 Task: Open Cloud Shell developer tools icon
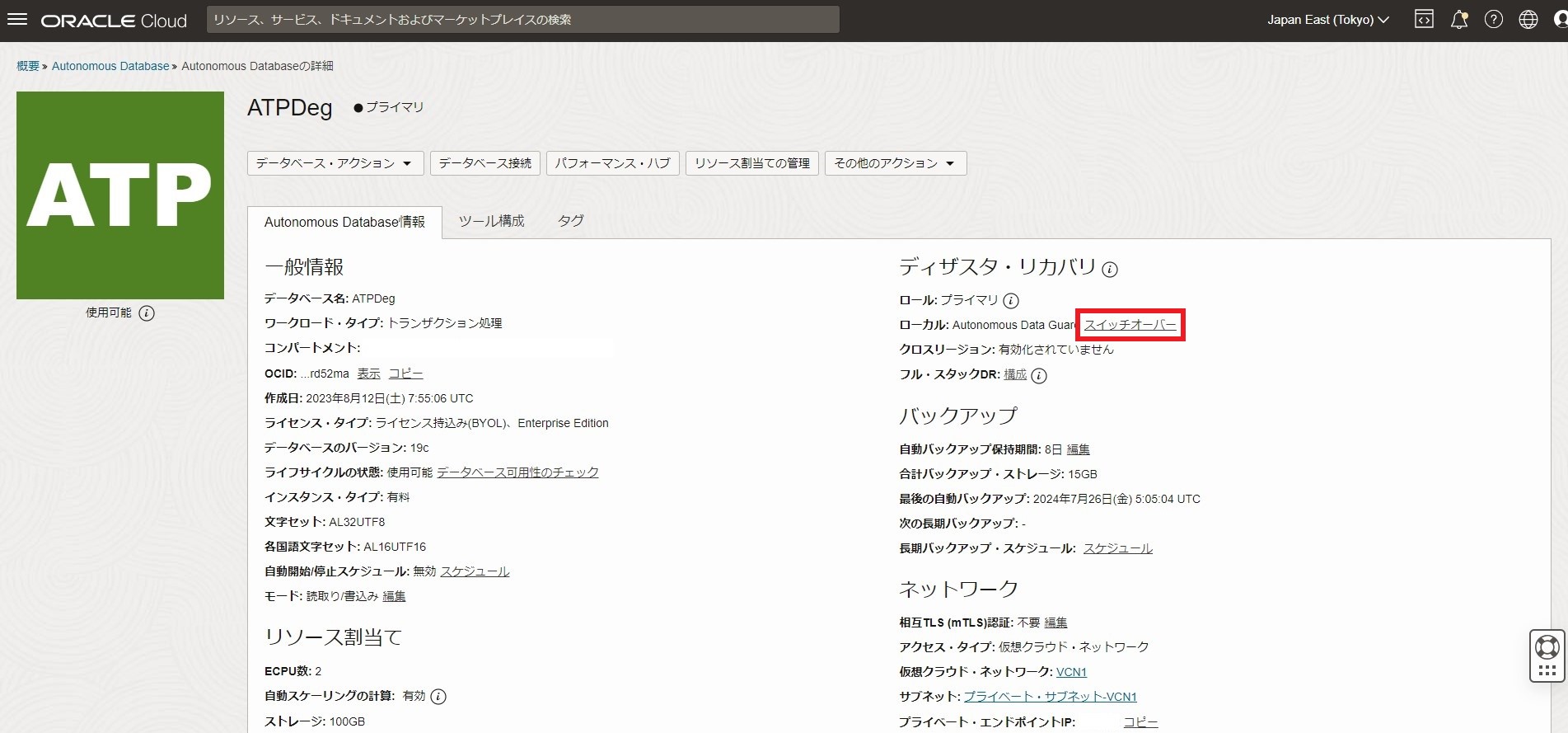(1424, 20)
